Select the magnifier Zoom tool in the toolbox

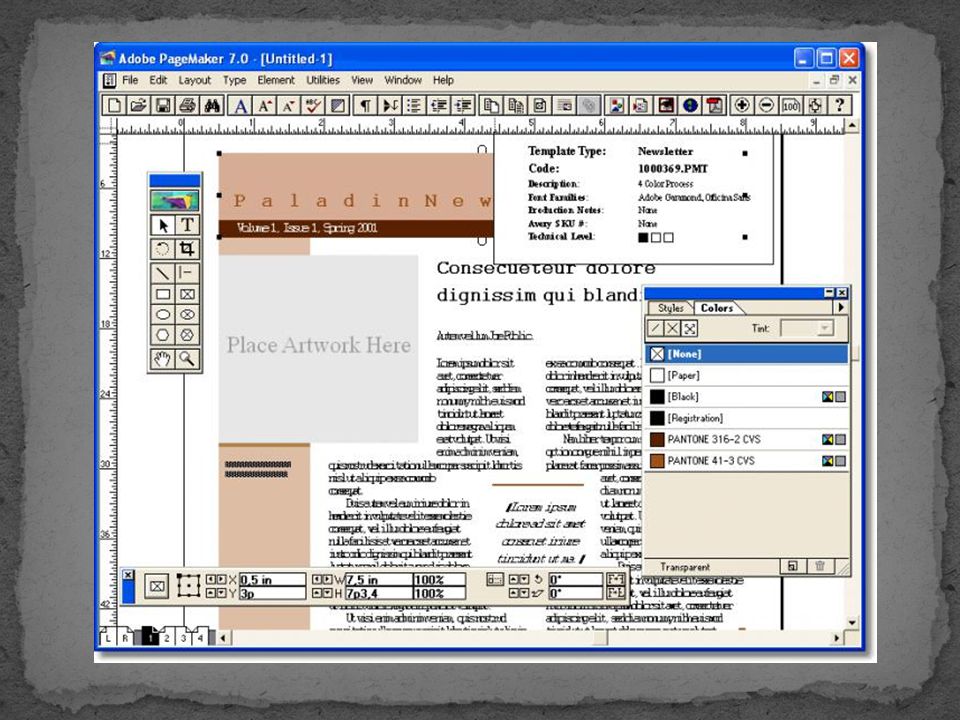[187, 359]
